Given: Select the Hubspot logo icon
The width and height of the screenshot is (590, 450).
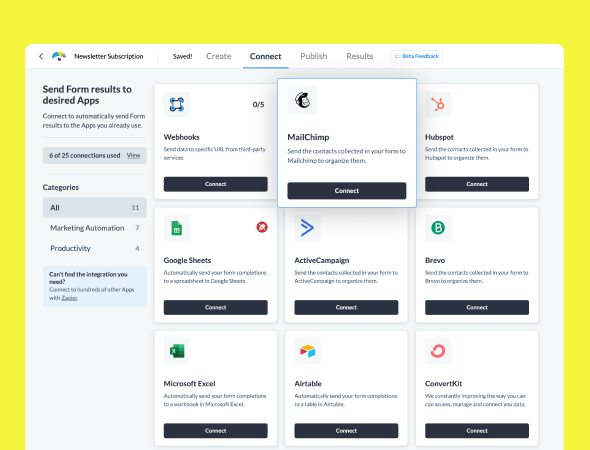Looking at the screenshot, I should coord(438,104).
